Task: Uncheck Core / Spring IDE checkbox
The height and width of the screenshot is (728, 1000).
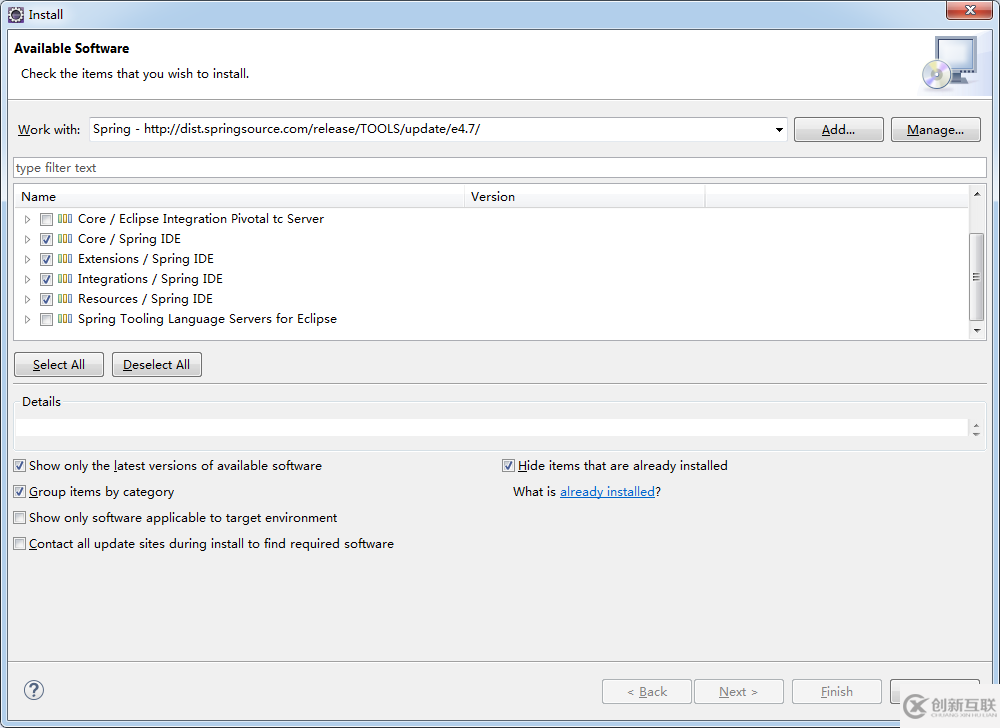Action: [46, 240]
